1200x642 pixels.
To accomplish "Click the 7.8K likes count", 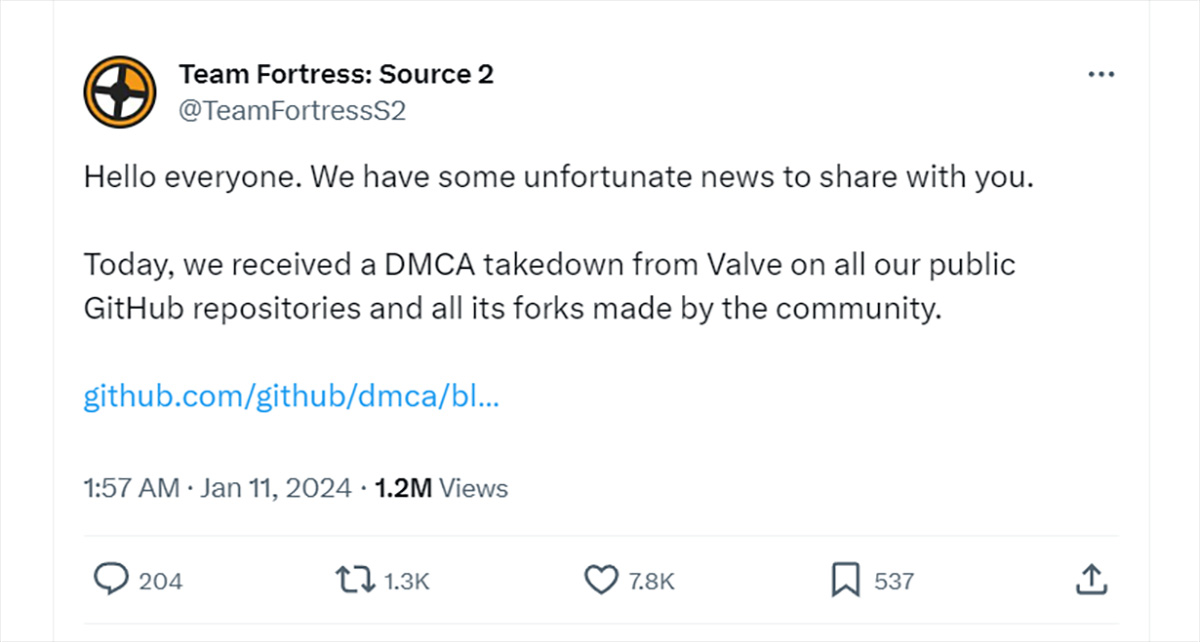I will pos(653,580).
